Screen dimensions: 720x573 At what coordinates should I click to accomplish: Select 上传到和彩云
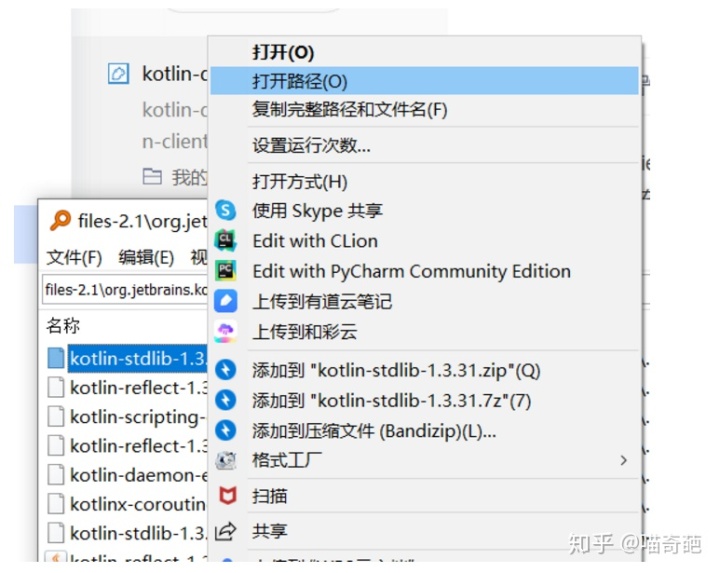(x=424, y=332)
